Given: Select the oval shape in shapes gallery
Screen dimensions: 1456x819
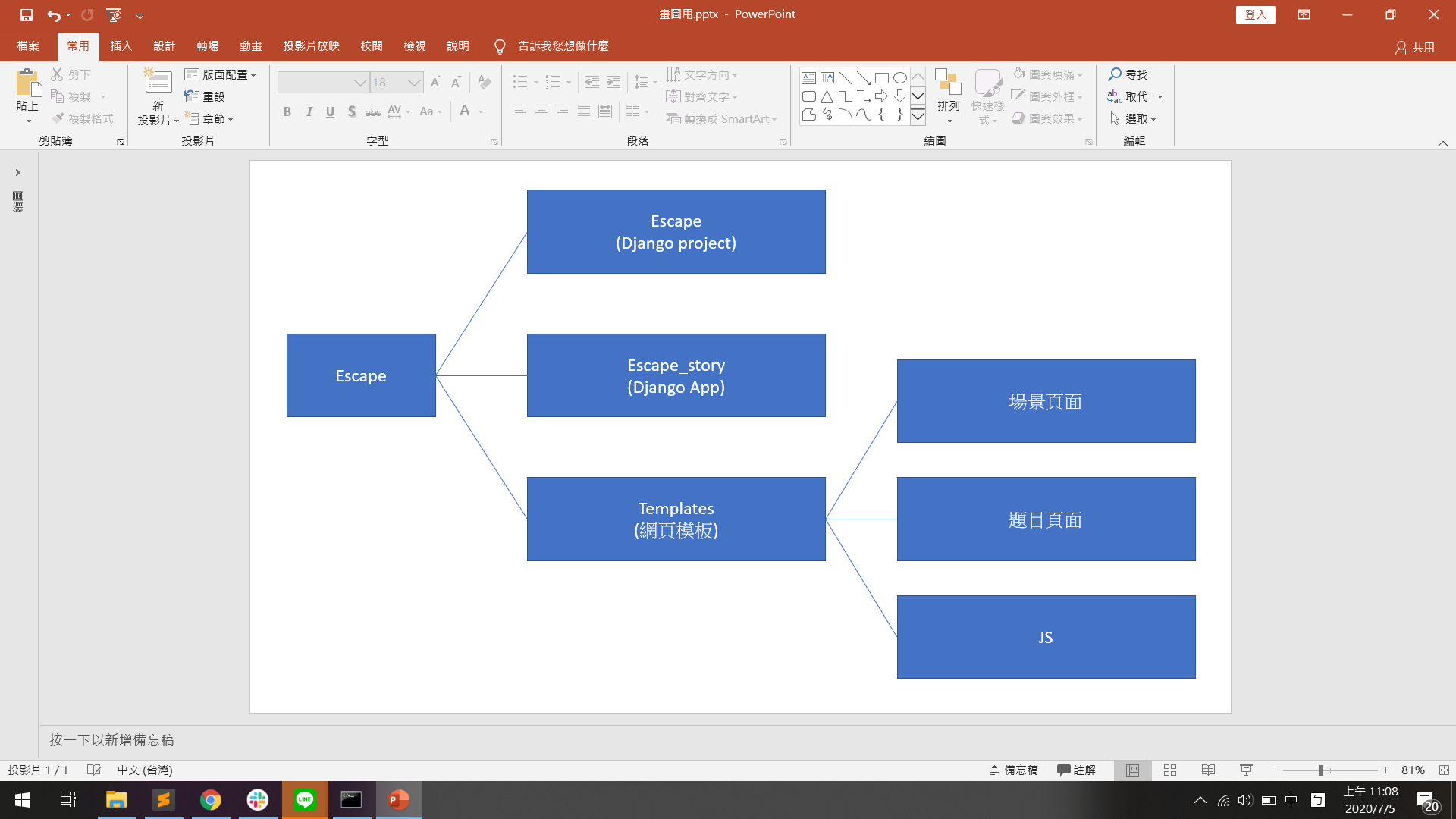Looking at the screenshot, I should click(x=899, y=77).
